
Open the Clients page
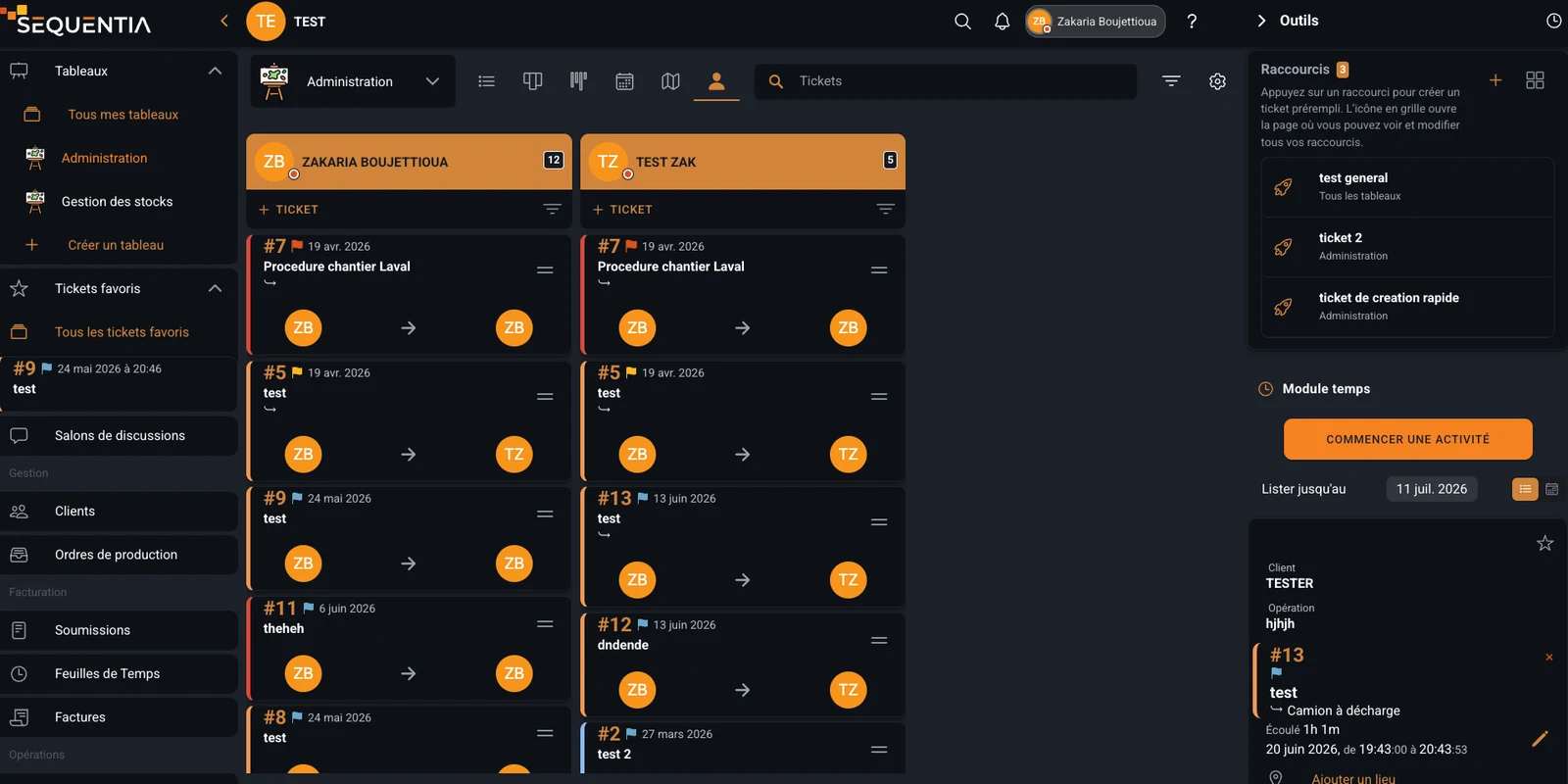[119, 511]
